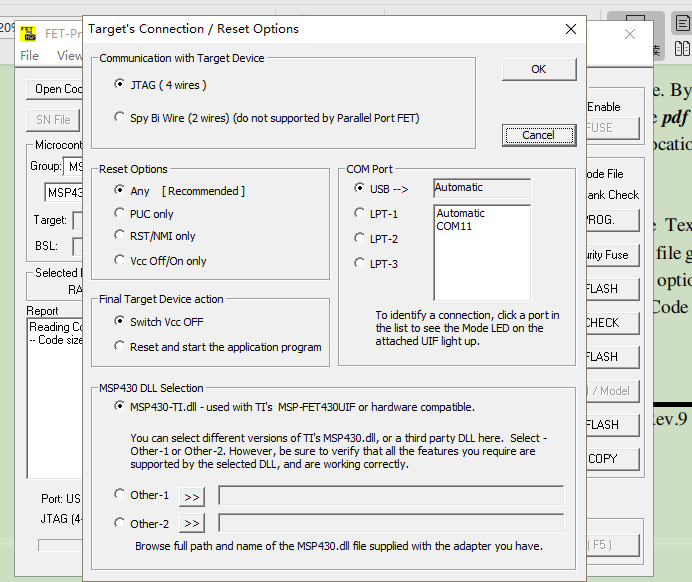Click the USB port Automatic text field
Viewport: 692px width, 582px height.
(482, 188)
